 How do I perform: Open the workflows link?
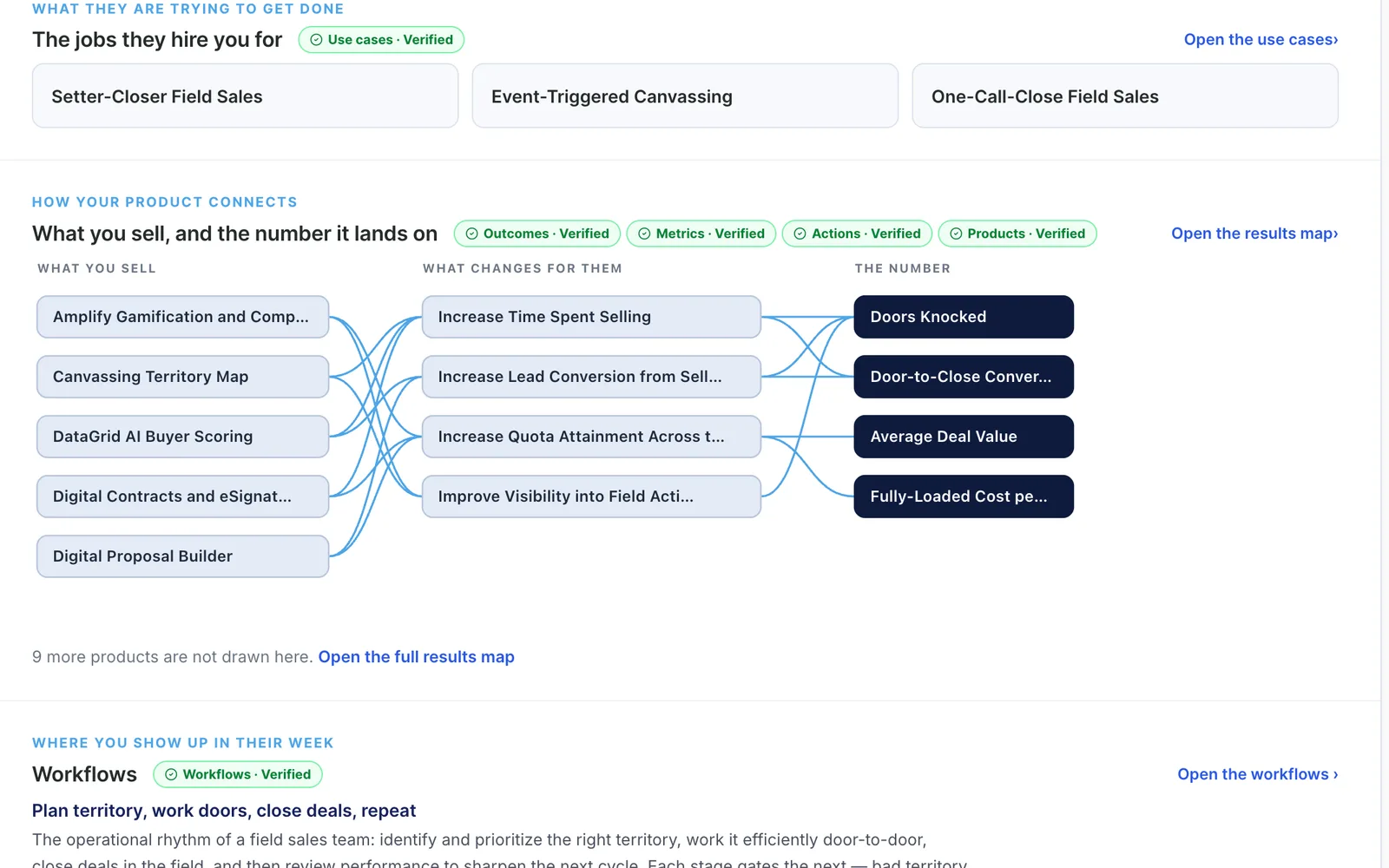pos(1257,774)
